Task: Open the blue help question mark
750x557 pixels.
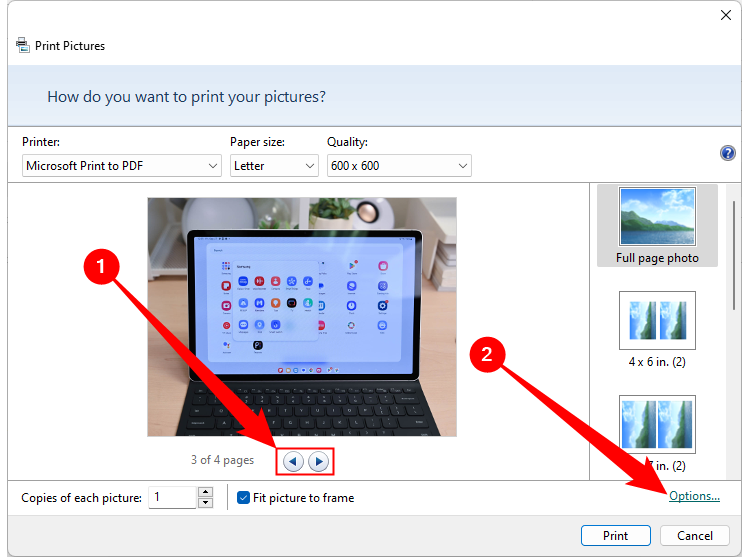Action: (728, 153)
